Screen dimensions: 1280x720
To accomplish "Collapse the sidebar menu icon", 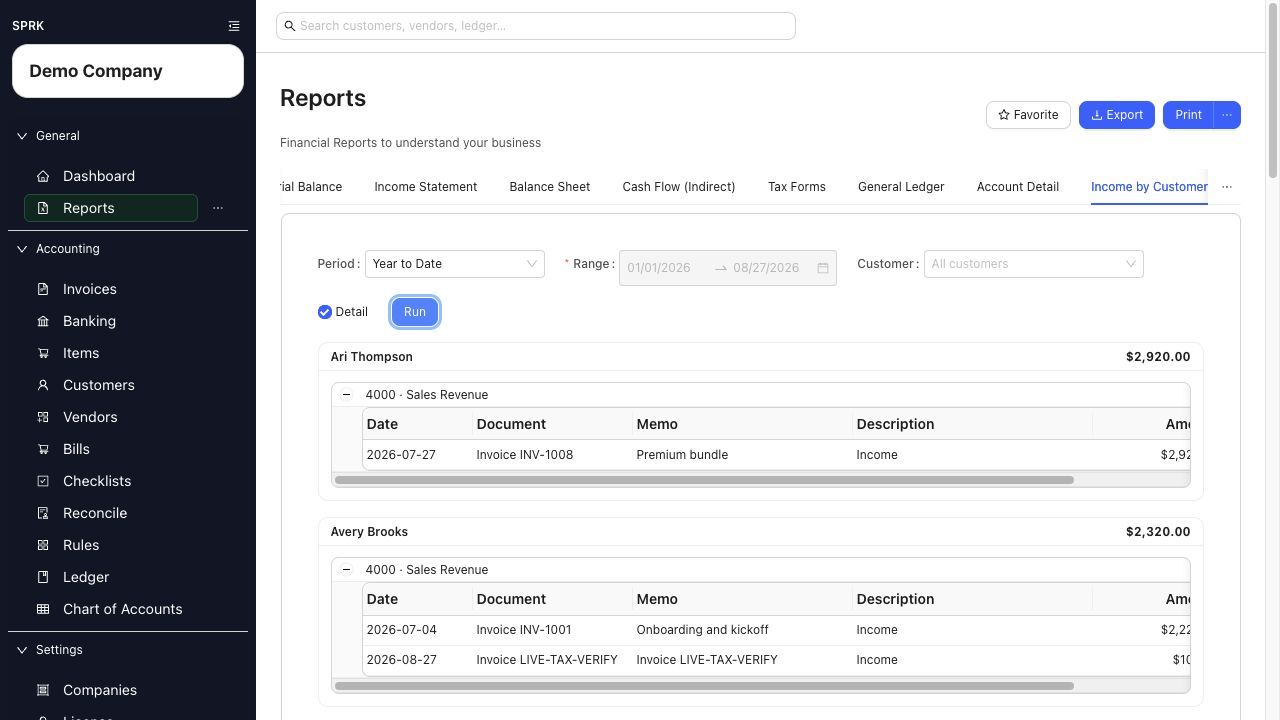I will click(x=234, y=26).
